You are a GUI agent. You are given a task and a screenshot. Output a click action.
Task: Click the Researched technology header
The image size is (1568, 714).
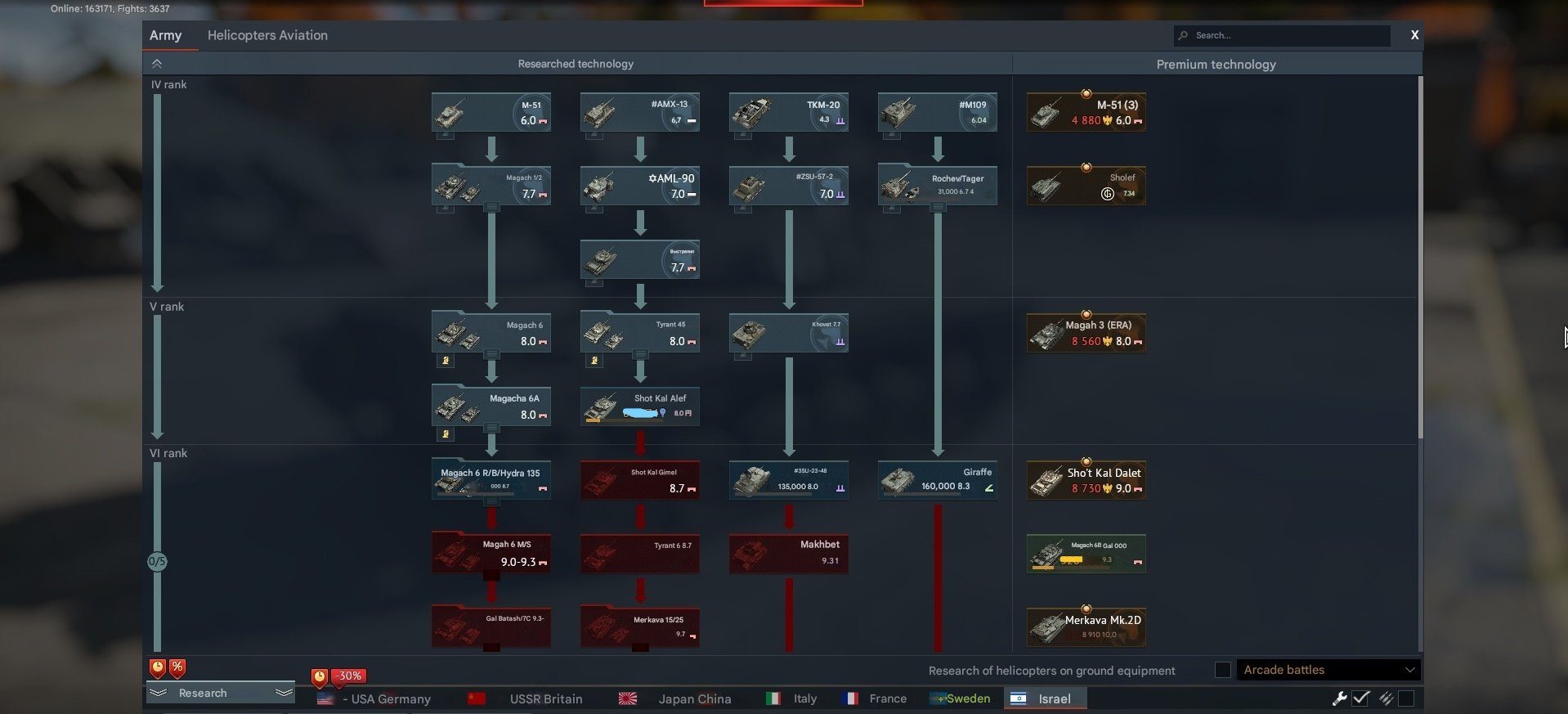click(576, 64)
